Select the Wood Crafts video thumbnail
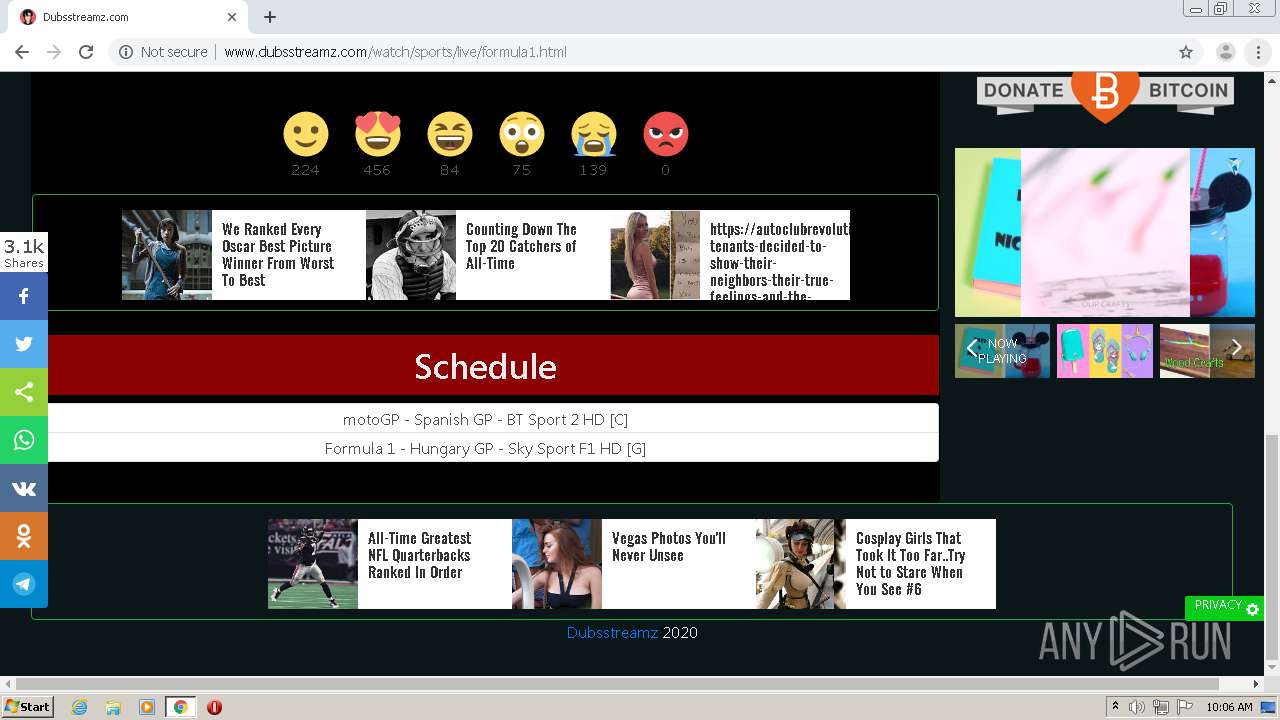This screenshot has height=720, width=1280. point(1207,351)
